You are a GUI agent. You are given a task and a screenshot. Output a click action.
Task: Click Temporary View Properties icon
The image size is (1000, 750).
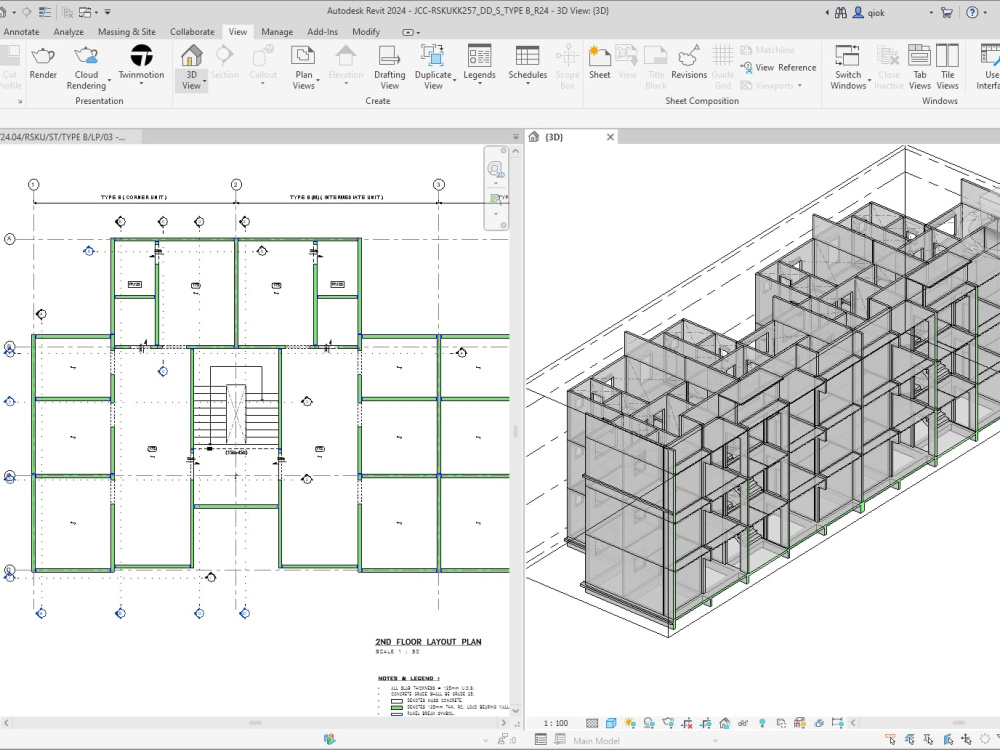click(781, 723)
